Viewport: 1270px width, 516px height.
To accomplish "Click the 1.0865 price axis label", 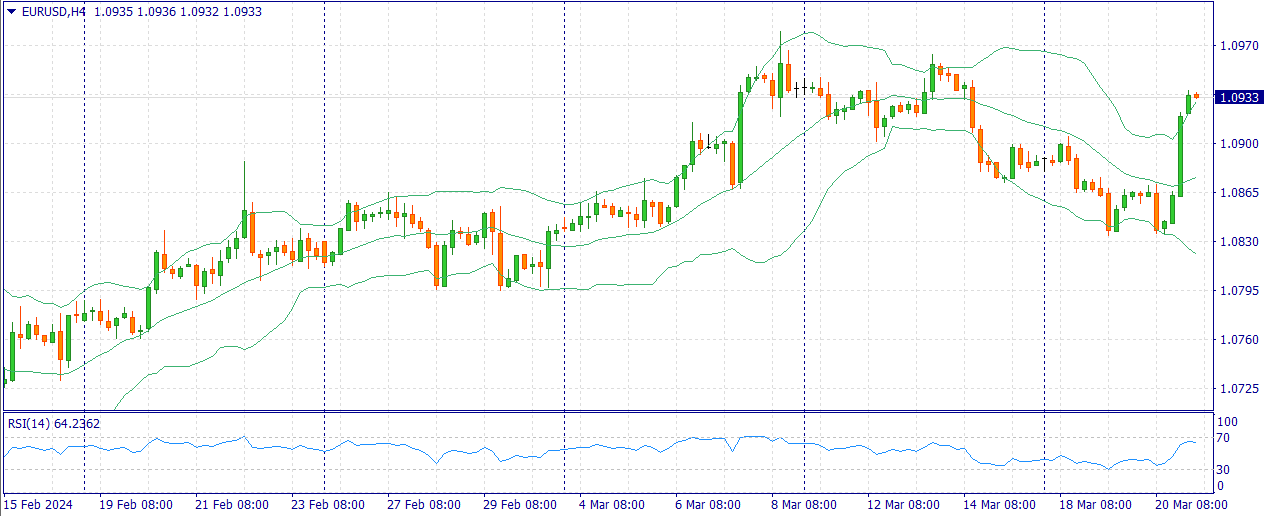I will 1238,193.
